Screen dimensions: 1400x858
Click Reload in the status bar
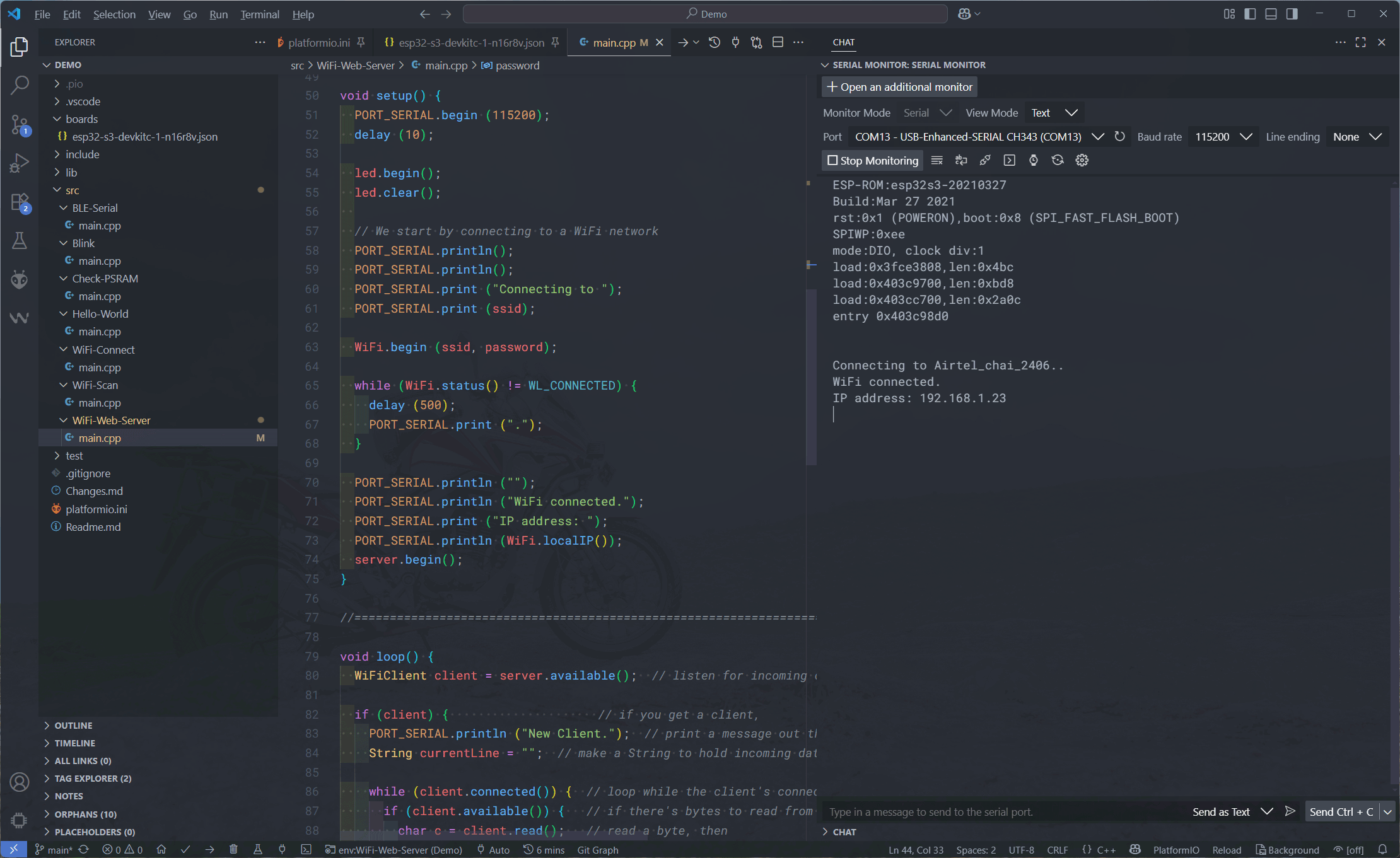1227,850
